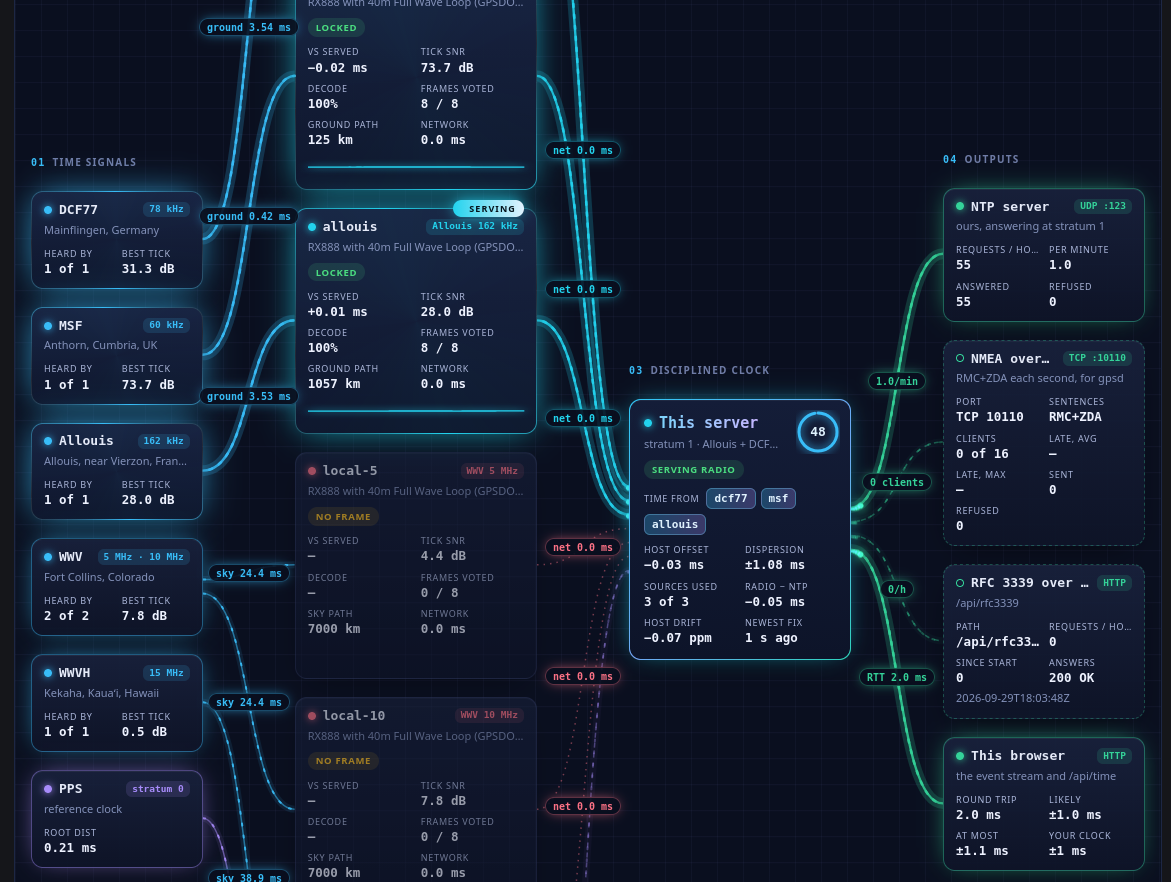Click the PPS root dist value 0.21 ms
1171x882 pixels.
(70, 848)
